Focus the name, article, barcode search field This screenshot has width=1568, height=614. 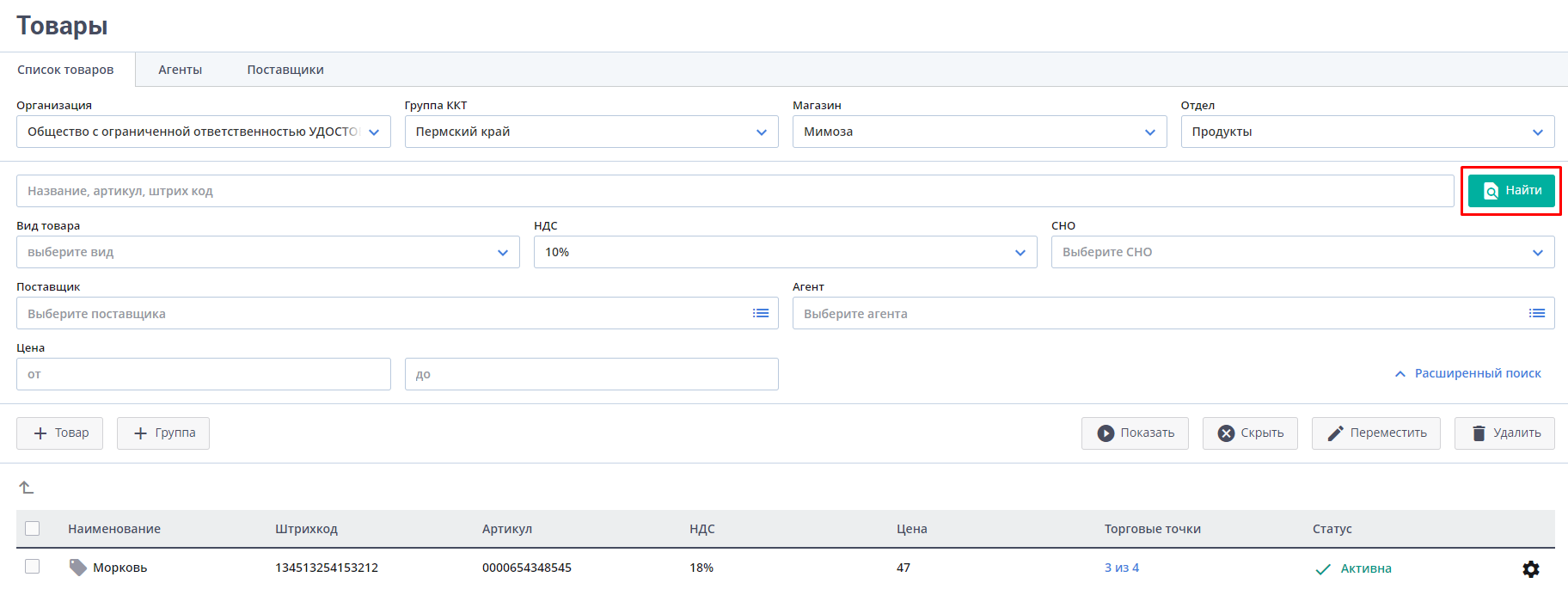pos(735,191)
